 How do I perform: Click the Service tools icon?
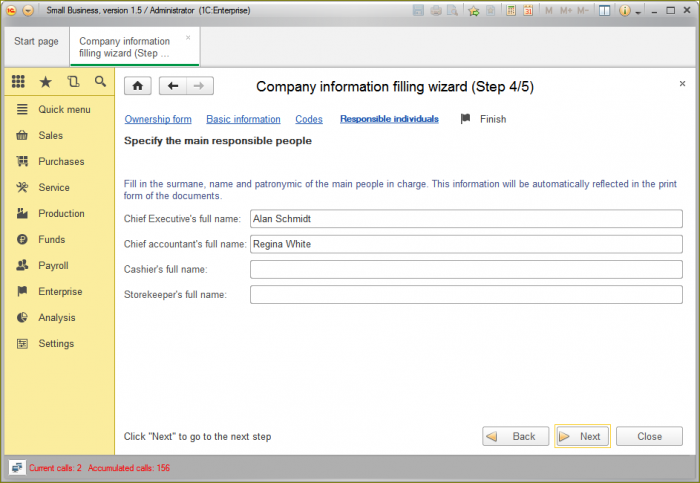[x=22, y=187]
